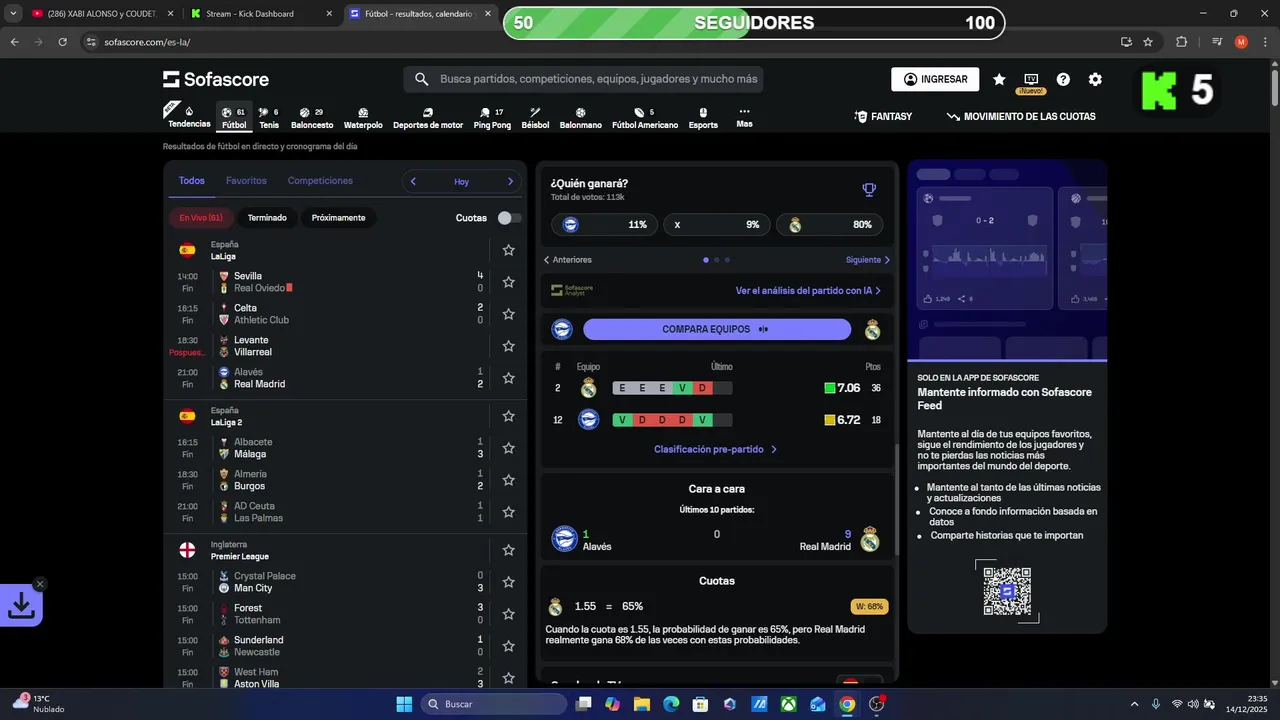Click the Sofascore logo
Image resolution: width=1280 pixels, height=720 pixels.
pyautogui.click(x=216, y=79)
